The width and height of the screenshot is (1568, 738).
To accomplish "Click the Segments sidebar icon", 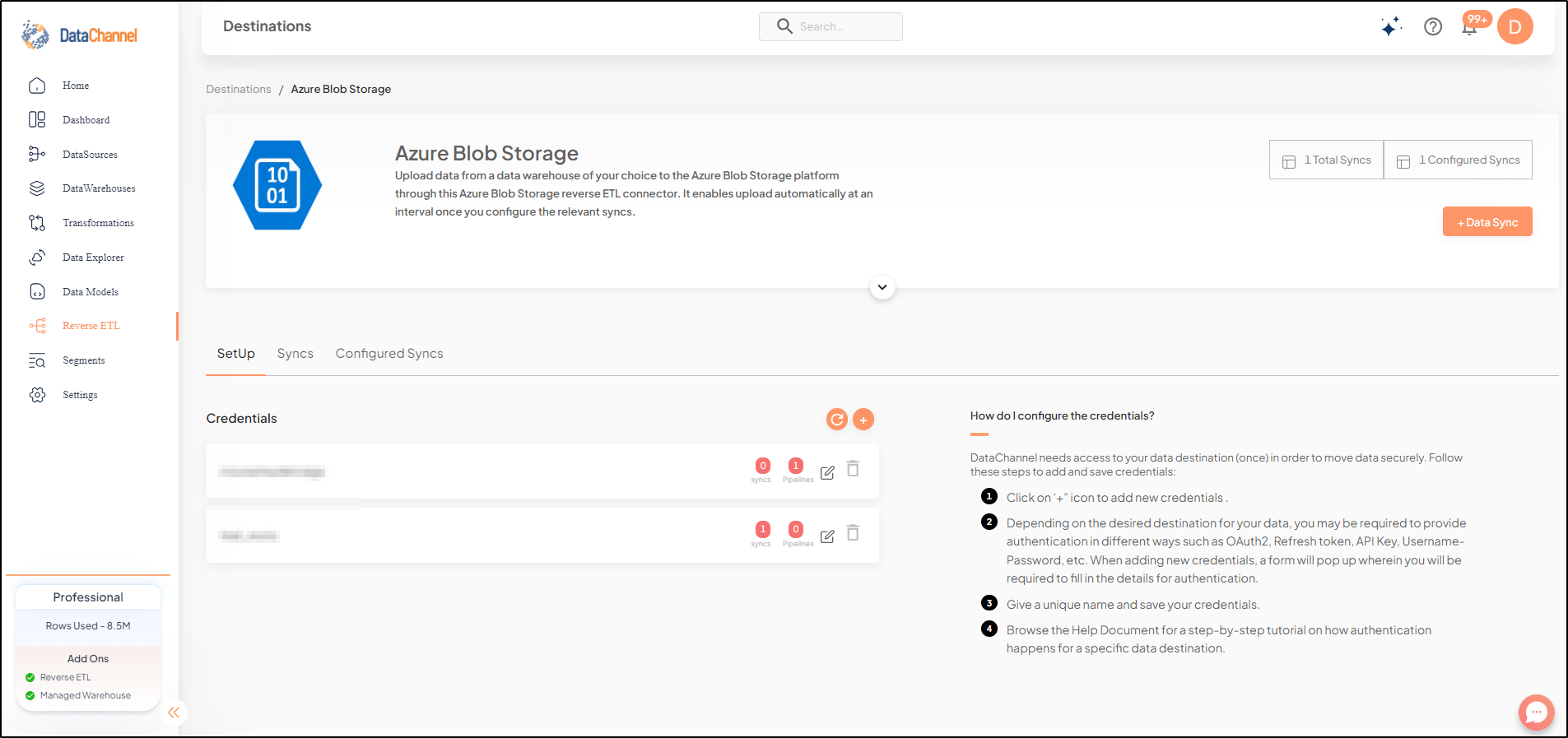I will [37, 360].
